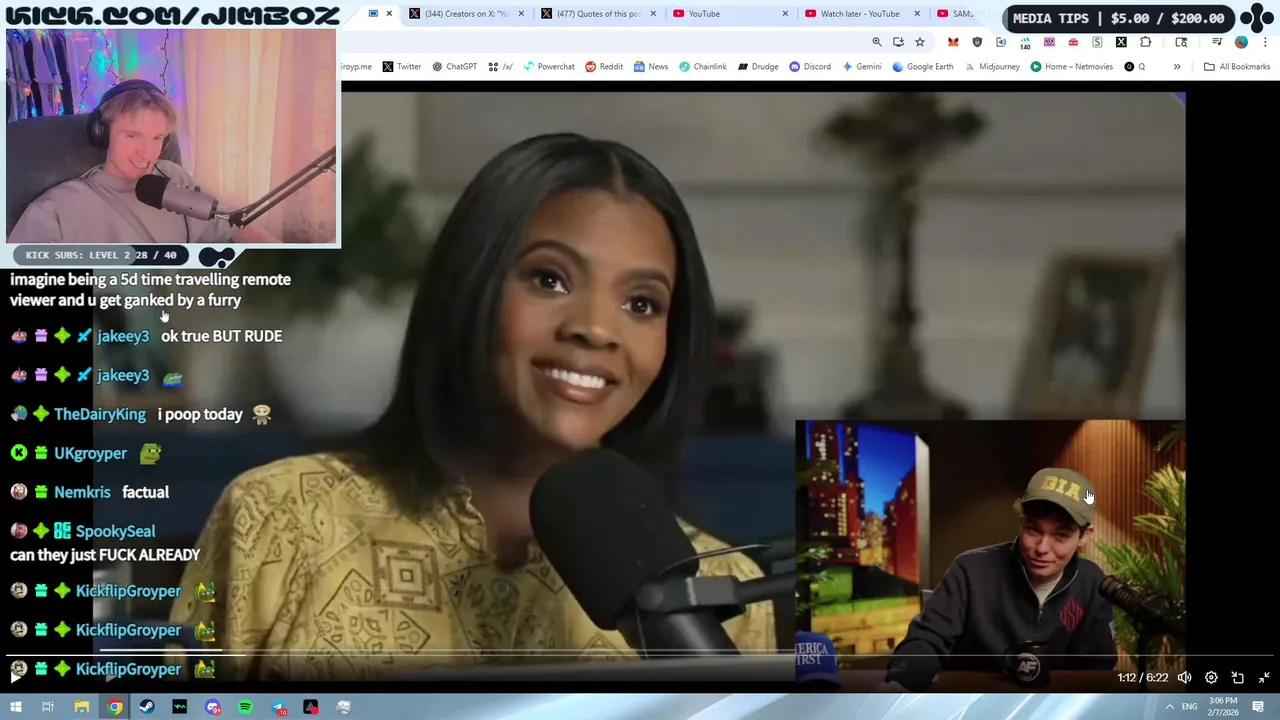
Task: Exit fullscreen video mode
Action: pos(1264,678)
